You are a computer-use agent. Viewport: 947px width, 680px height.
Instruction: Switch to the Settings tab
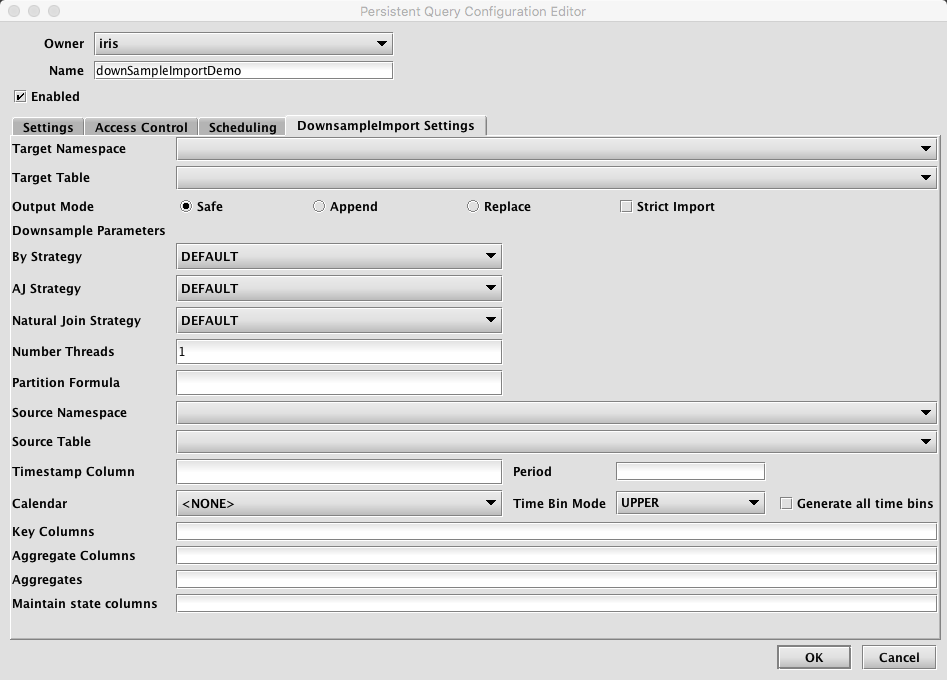pos(48,127)
